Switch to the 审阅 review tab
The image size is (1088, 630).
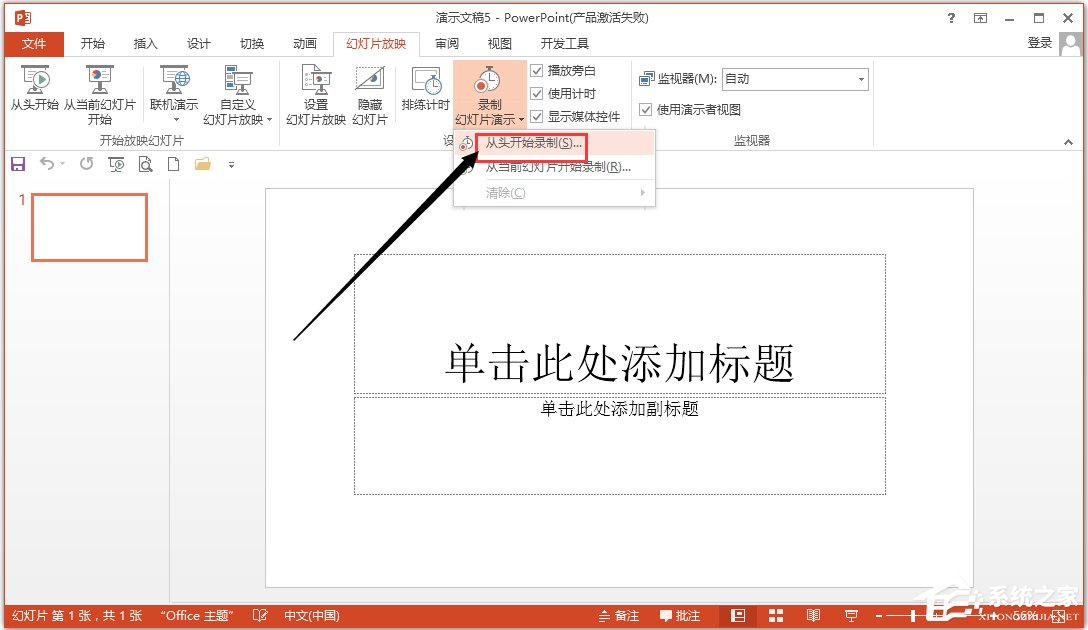447,44
